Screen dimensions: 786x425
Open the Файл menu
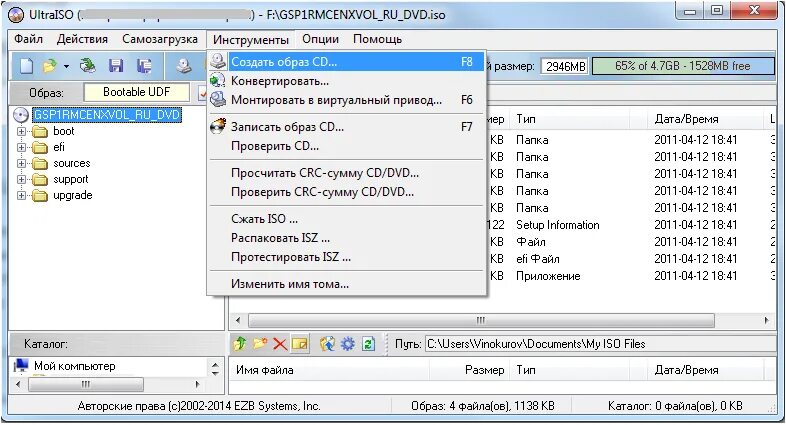28,39
